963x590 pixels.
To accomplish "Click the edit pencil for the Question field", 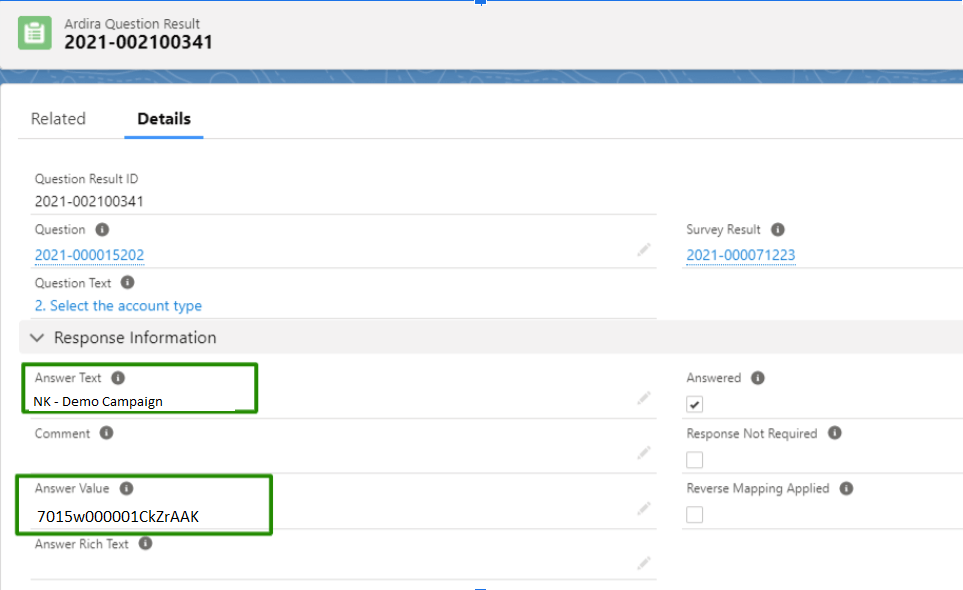I will point(644,249).
